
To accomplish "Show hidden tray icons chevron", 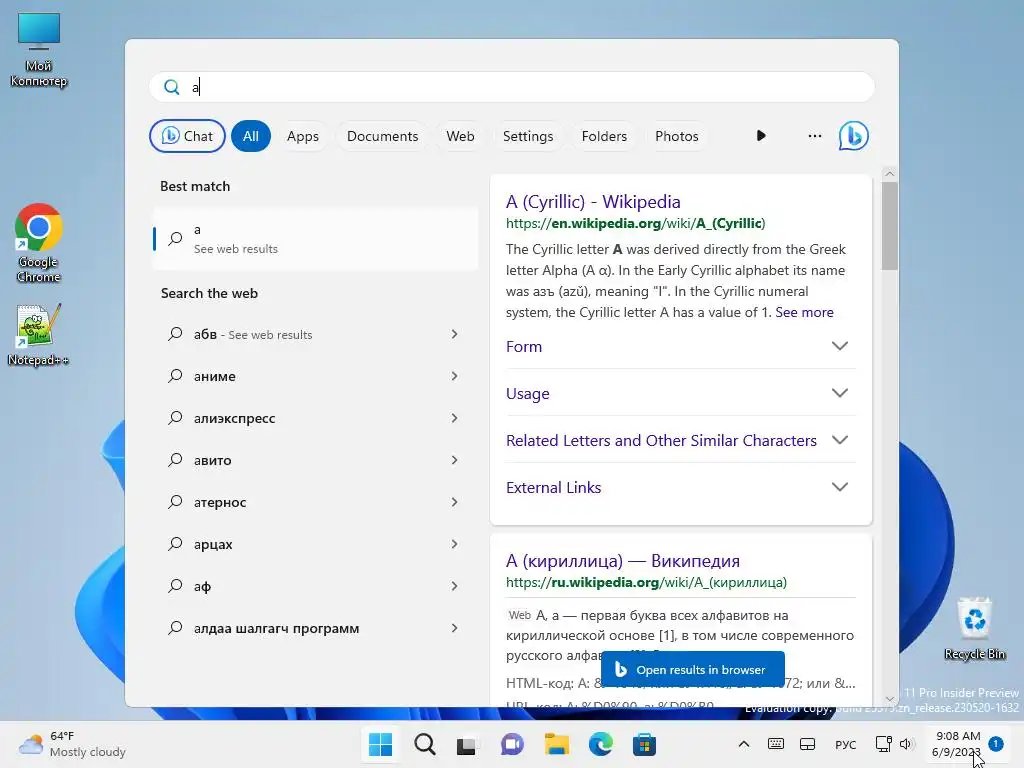I will (x=744, y=744).
